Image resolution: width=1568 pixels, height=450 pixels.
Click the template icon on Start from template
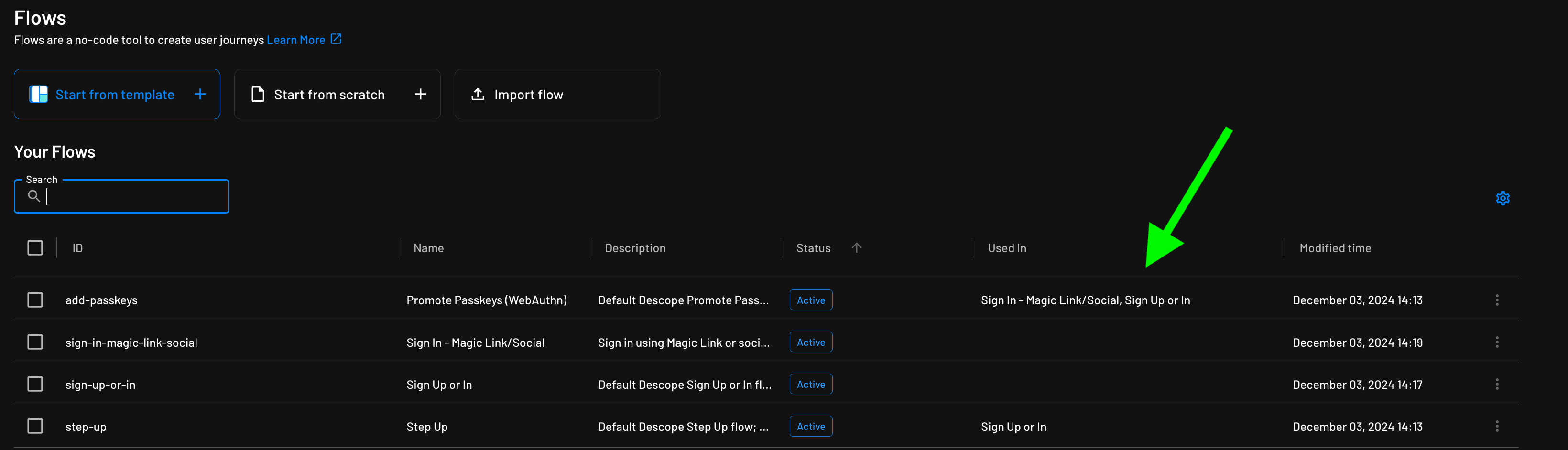pyautogui.click(x=38, y=94)
